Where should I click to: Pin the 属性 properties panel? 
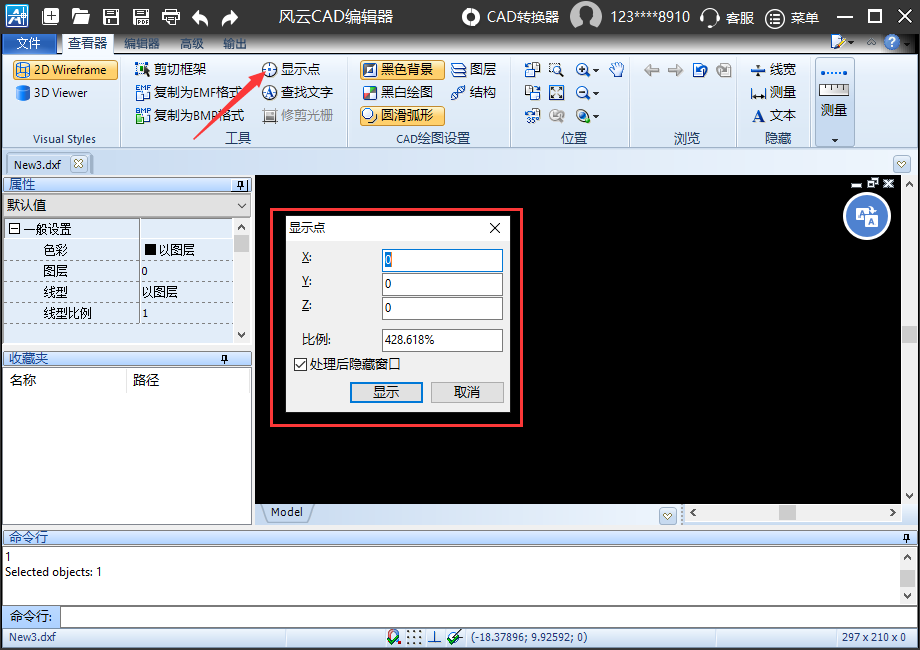click(x=240, y=185)
